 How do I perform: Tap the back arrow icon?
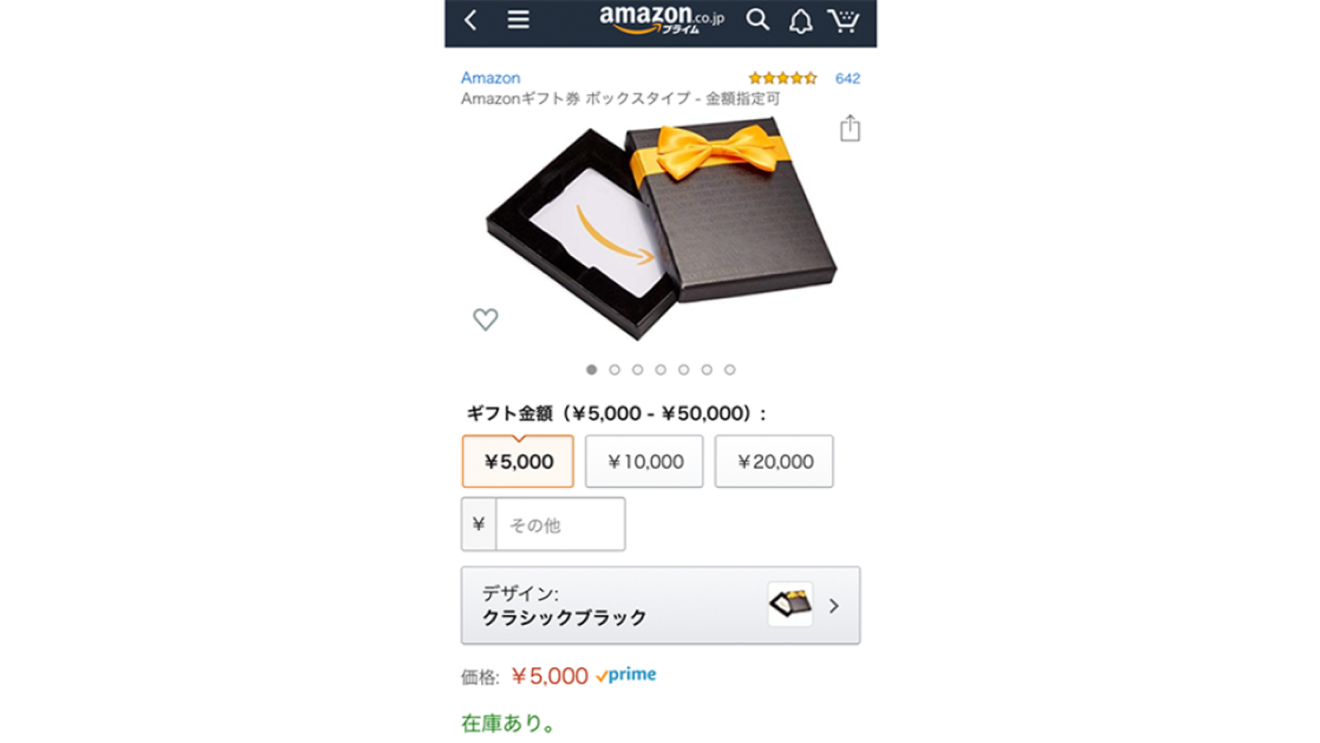tap(471, 20)
